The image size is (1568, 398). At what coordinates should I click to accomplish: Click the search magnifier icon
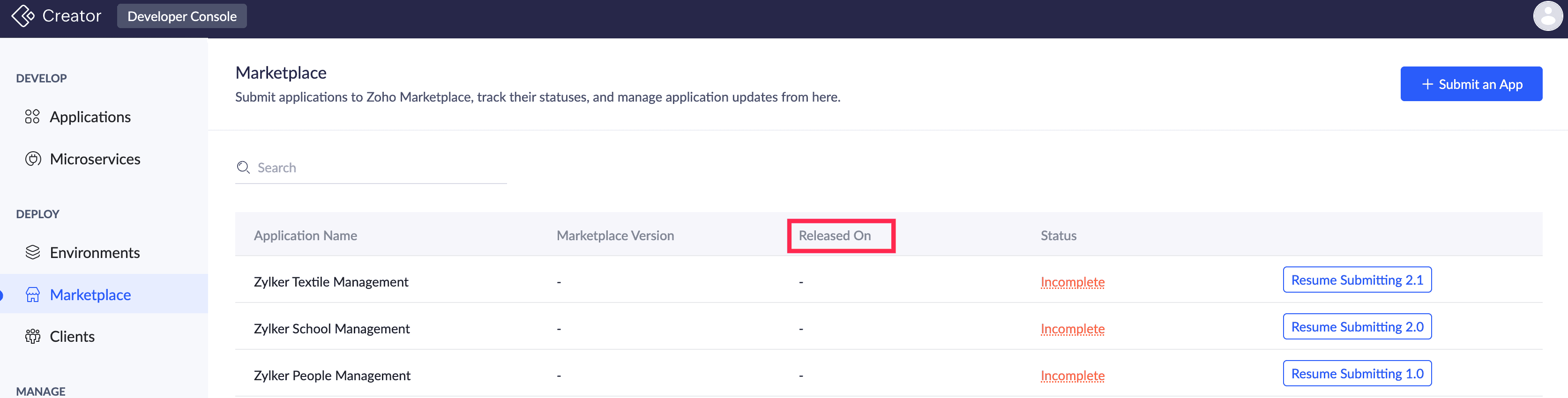pos(244,167)
